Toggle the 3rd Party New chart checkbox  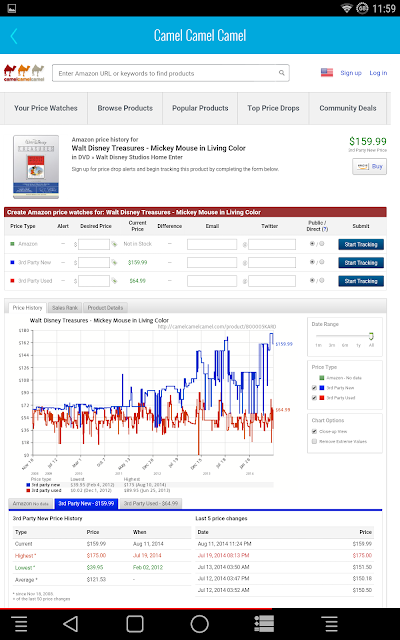[x=314, y=388]
